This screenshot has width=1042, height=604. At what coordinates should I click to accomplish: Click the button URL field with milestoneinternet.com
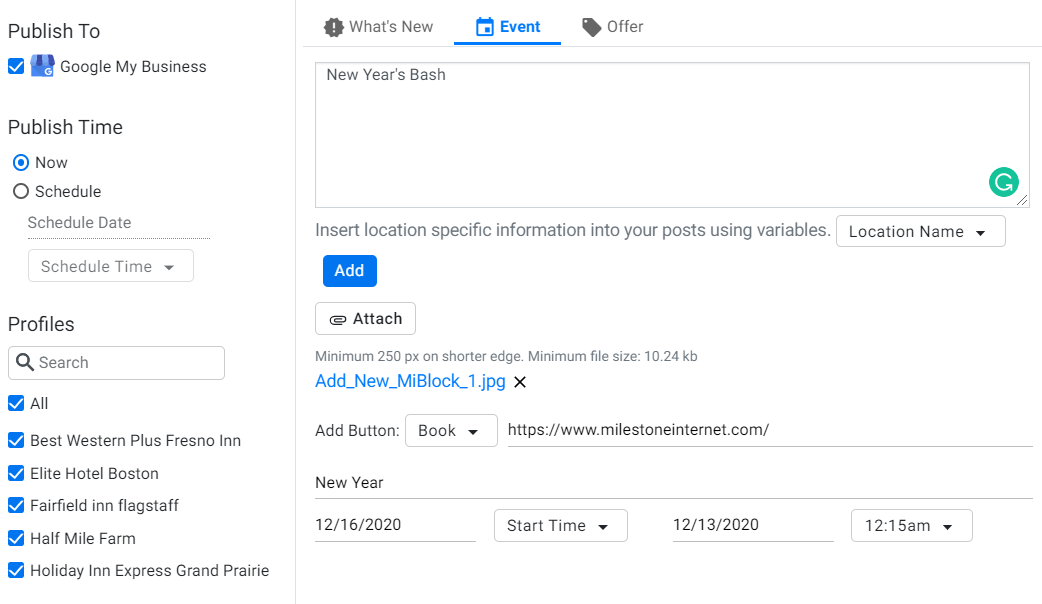click(770, 431)
